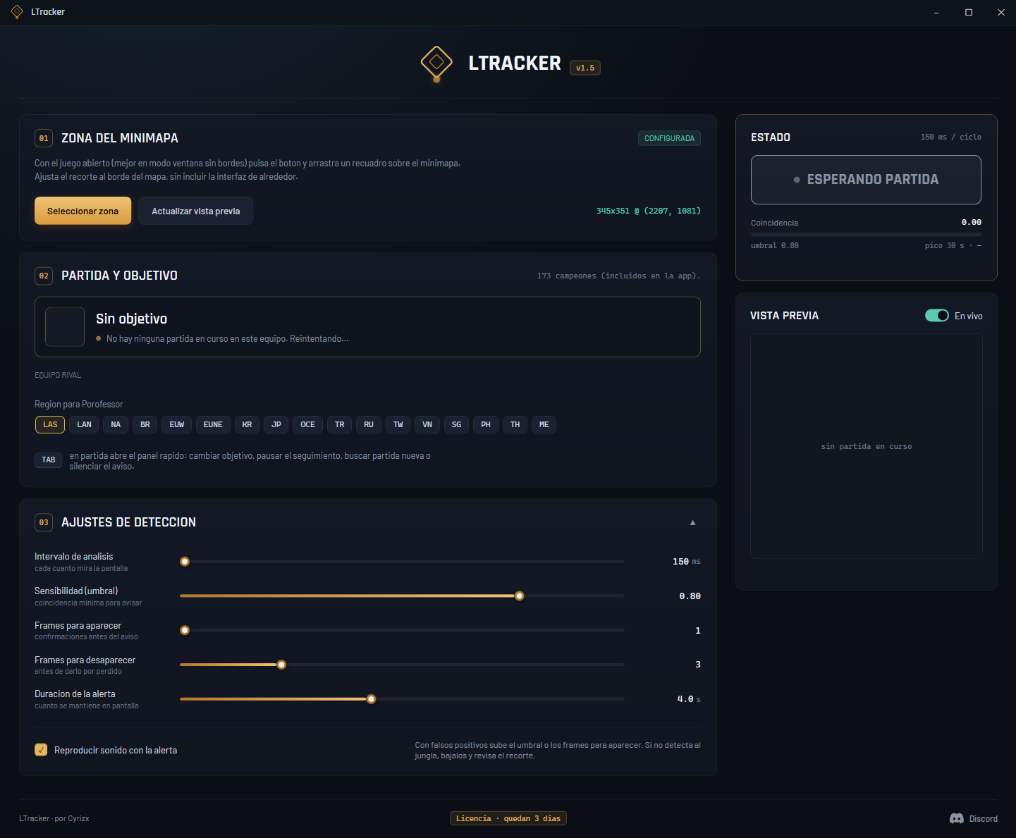Viewport: 1016px width, 838px height.
Task: Click the Coincidencia 0.00 value
Action: 971,222
